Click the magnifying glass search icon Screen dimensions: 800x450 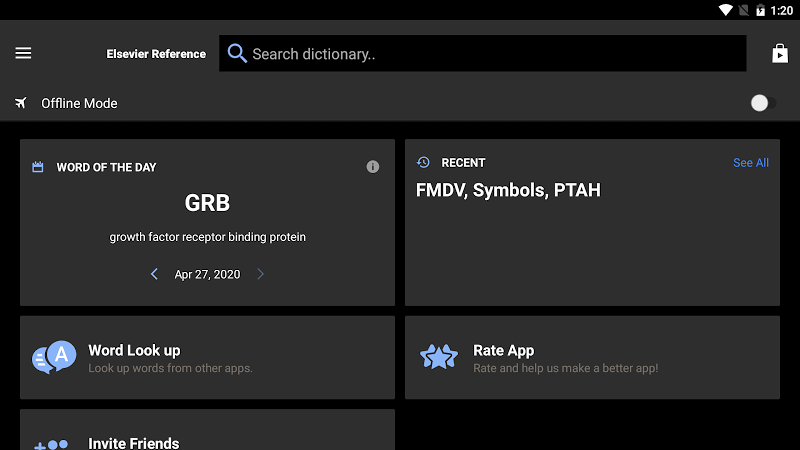[237, 53]
